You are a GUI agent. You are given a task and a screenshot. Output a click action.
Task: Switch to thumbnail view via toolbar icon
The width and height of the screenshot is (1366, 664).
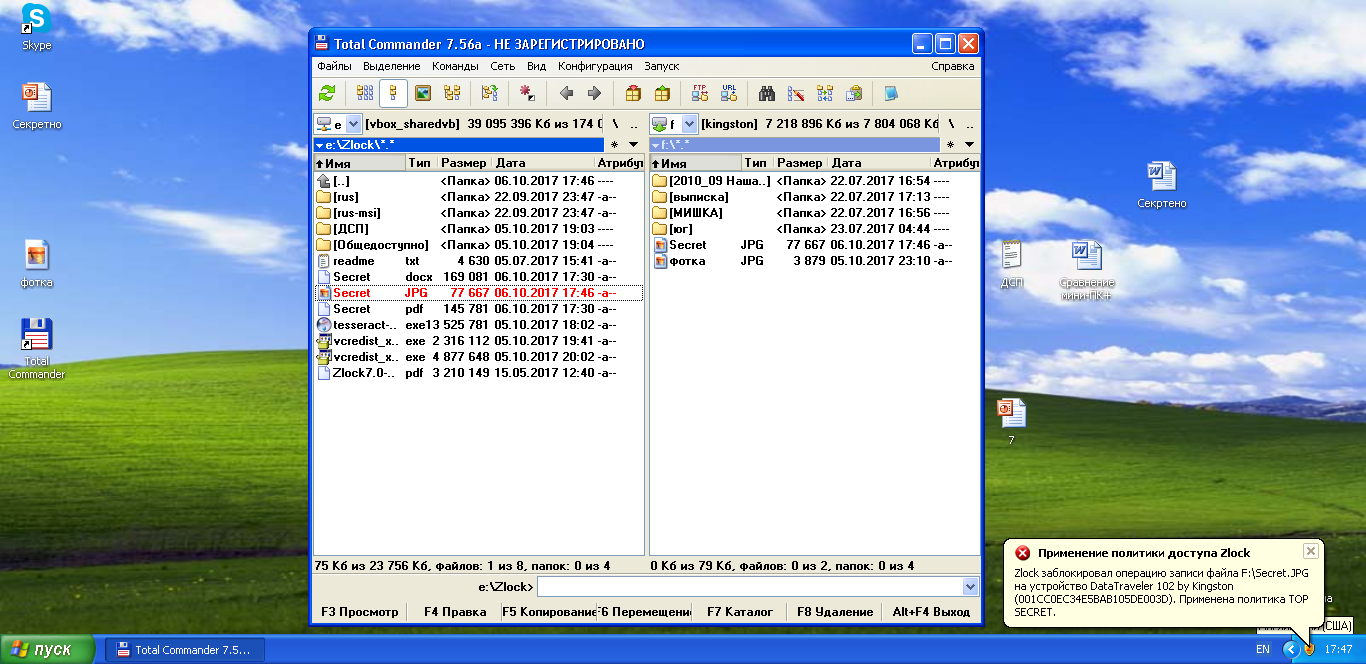(423, 93)
